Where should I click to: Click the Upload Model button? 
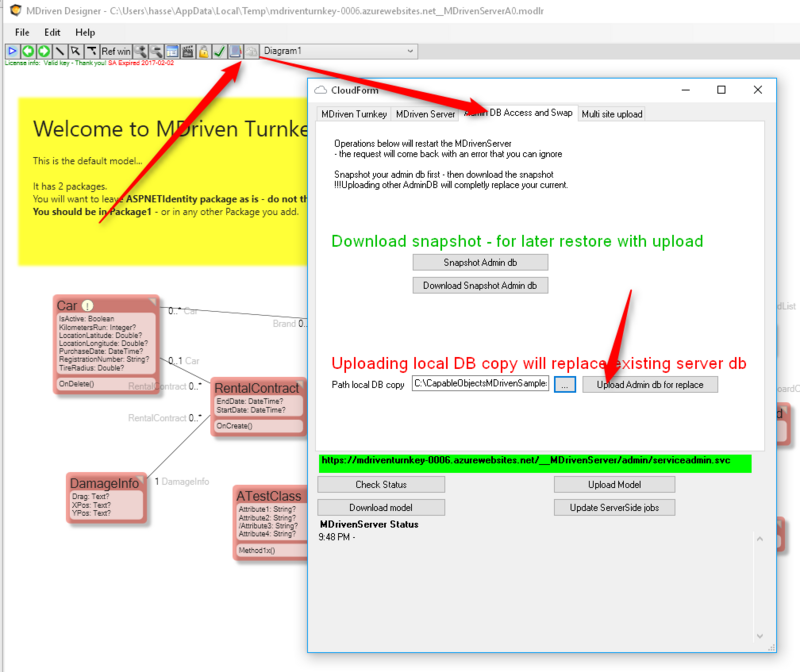pos(614,484)
